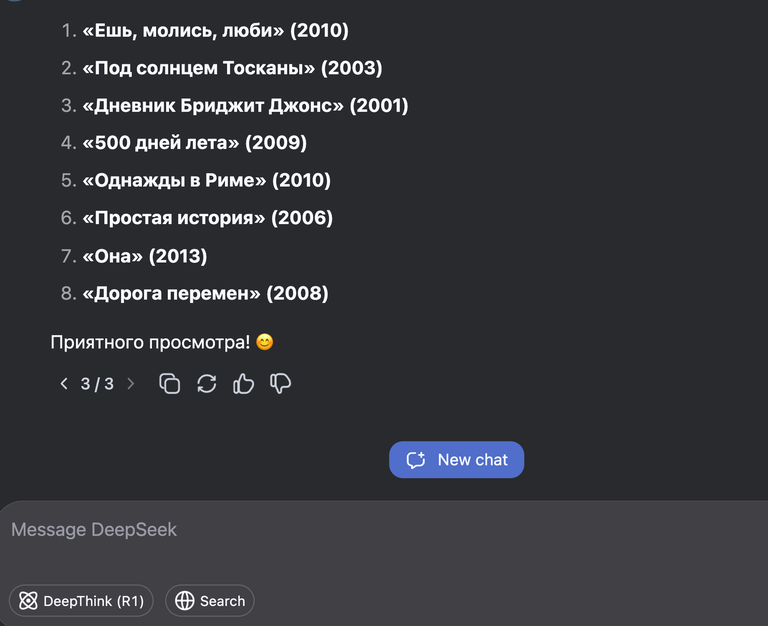
Task: Click the smiling emoji after «Приятного просмотра!»
Action: [264, 342]
